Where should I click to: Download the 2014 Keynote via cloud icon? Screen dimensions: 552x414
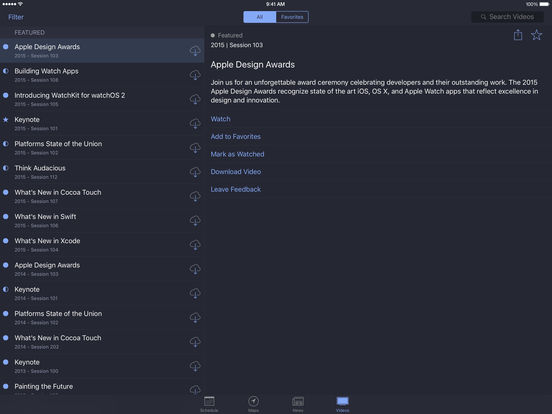(x=195, y=294)
